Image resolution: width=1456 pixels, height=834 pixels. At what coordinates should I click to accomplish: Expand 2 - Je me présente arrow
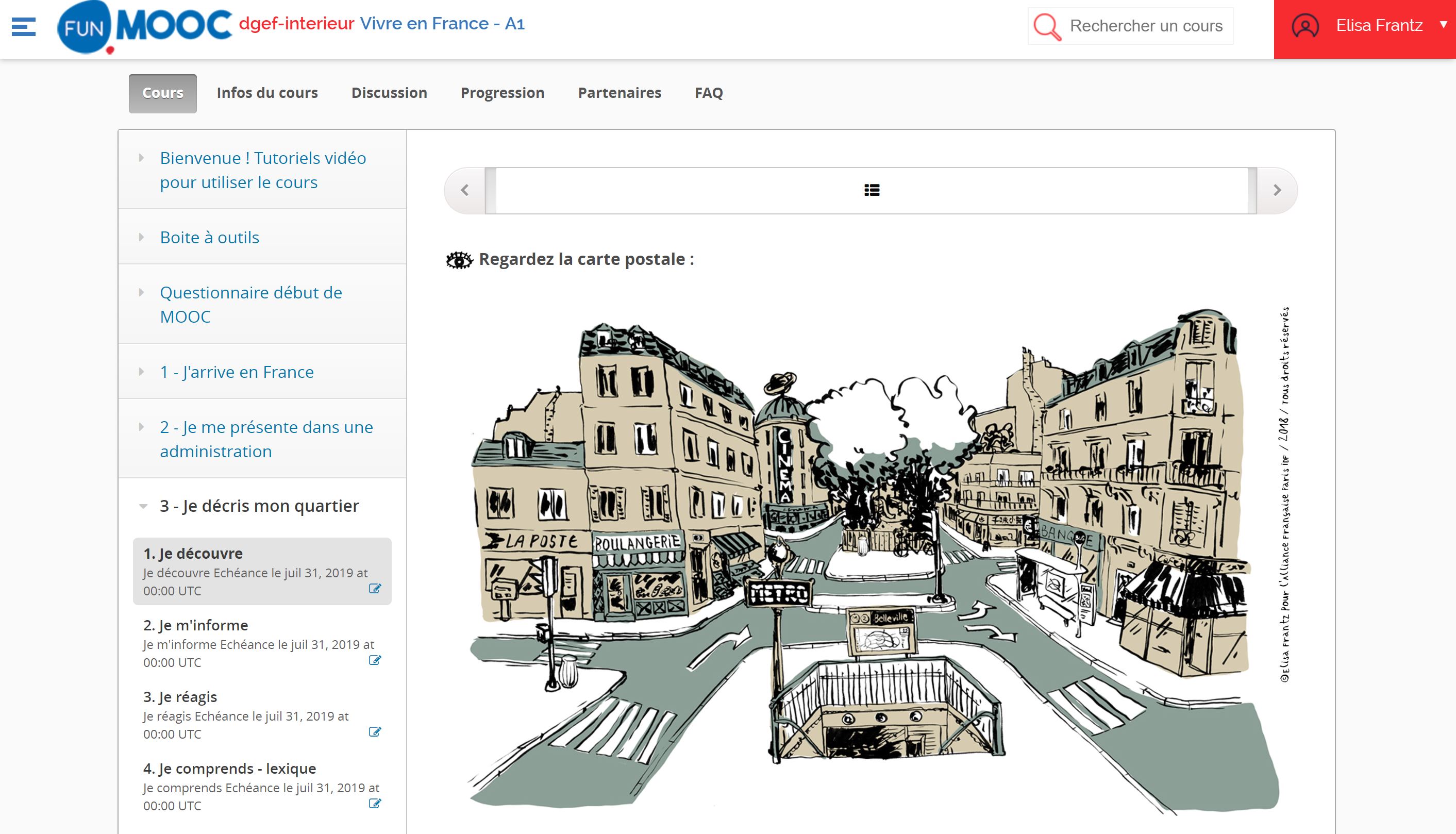pyautogui.click(x=141, y=427)
